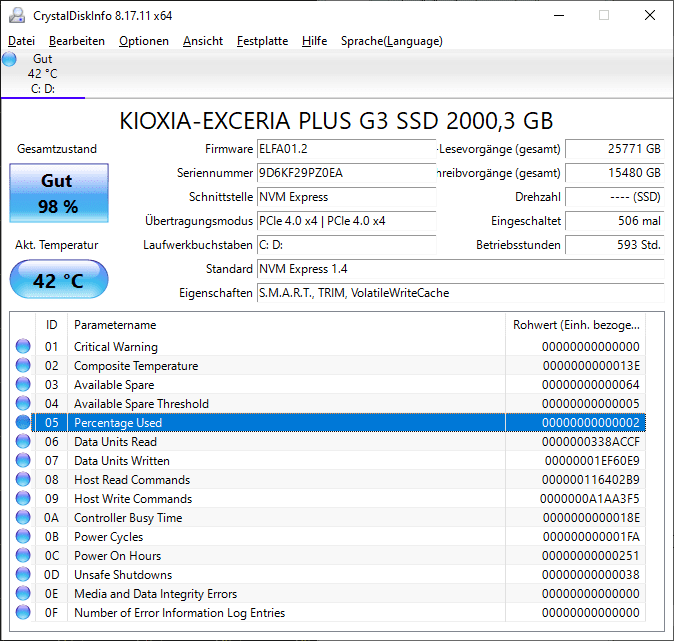Click the Laufwerkbuchstaben field C: D:

346,245
